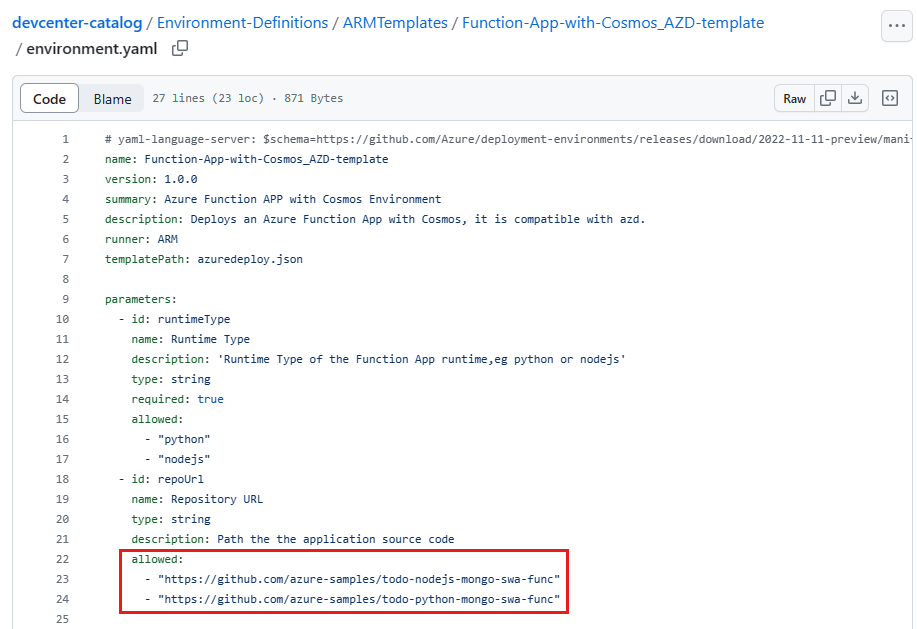Select line 23 inside the highlighted box
The height and width of the screenshot is (629, 917).
tap(62, 579)
